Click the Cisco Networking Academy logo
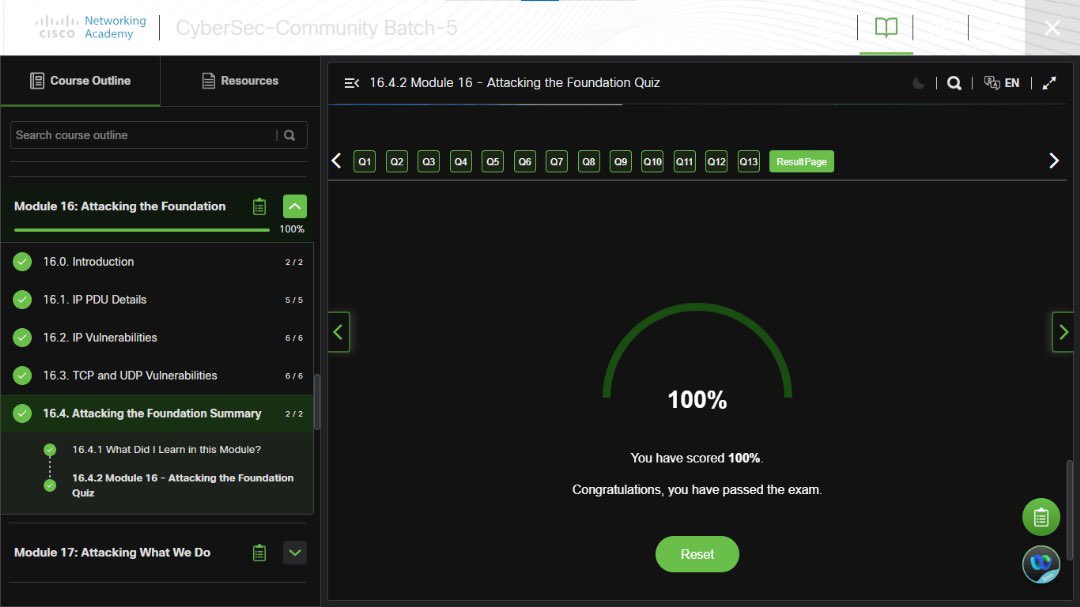 pyautogui.click(x=91, y=28)
